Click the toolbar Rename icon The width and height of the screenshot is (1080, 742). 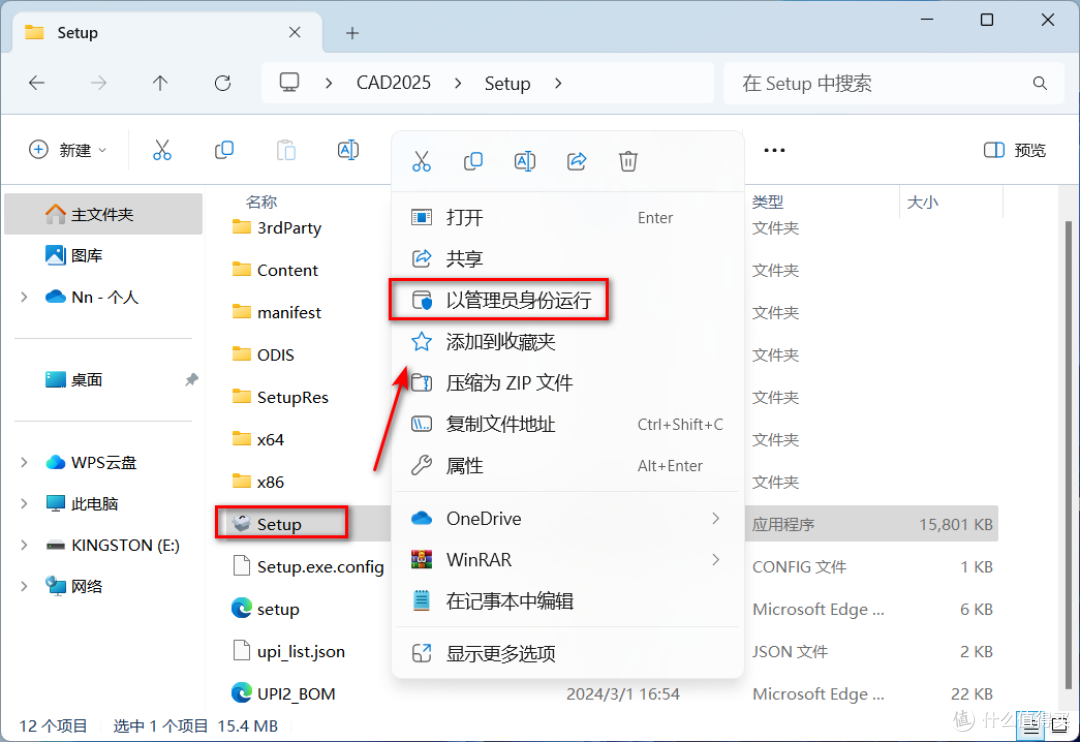click(348, 150)
